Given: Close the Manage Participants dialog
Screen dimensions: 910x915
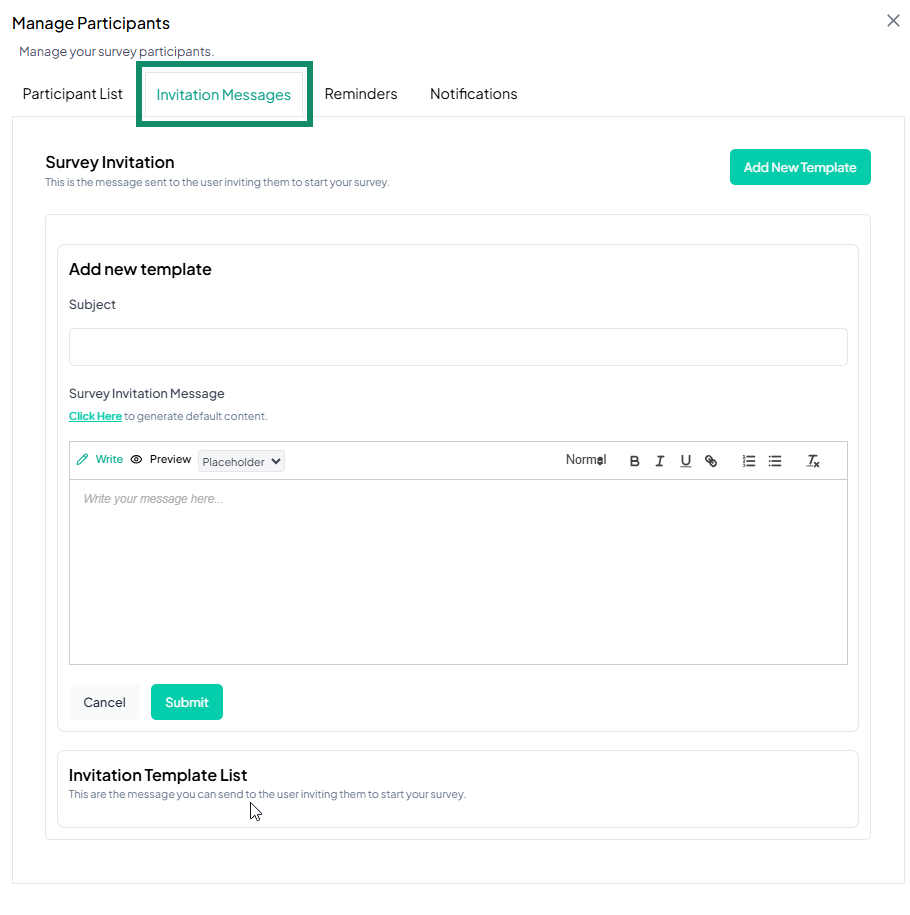Looking at the screenshot, I should click(x=893, y=21).
